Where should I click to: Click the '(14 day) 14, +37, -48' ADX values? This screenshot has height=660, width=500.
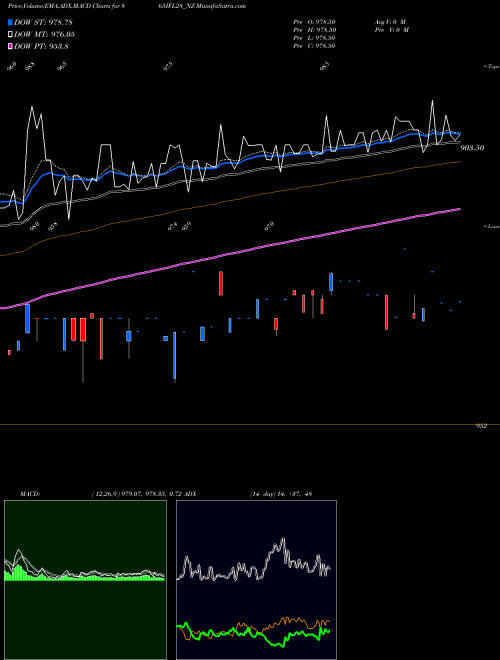(x=281, y=494)
